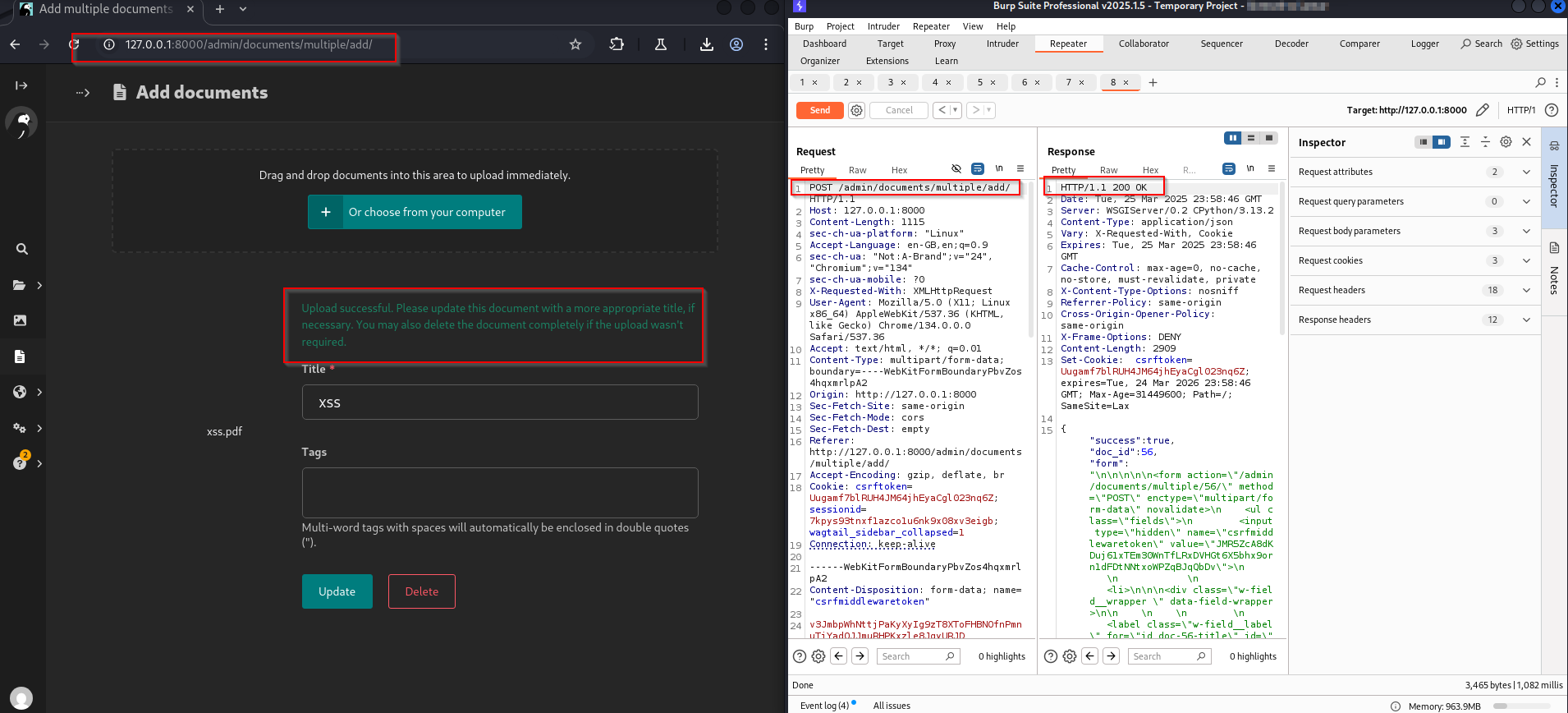1568x713 pixels.
Task: Toggle the breadcrumbs arrow beside Add documents
Action: (x=82, y=93)
